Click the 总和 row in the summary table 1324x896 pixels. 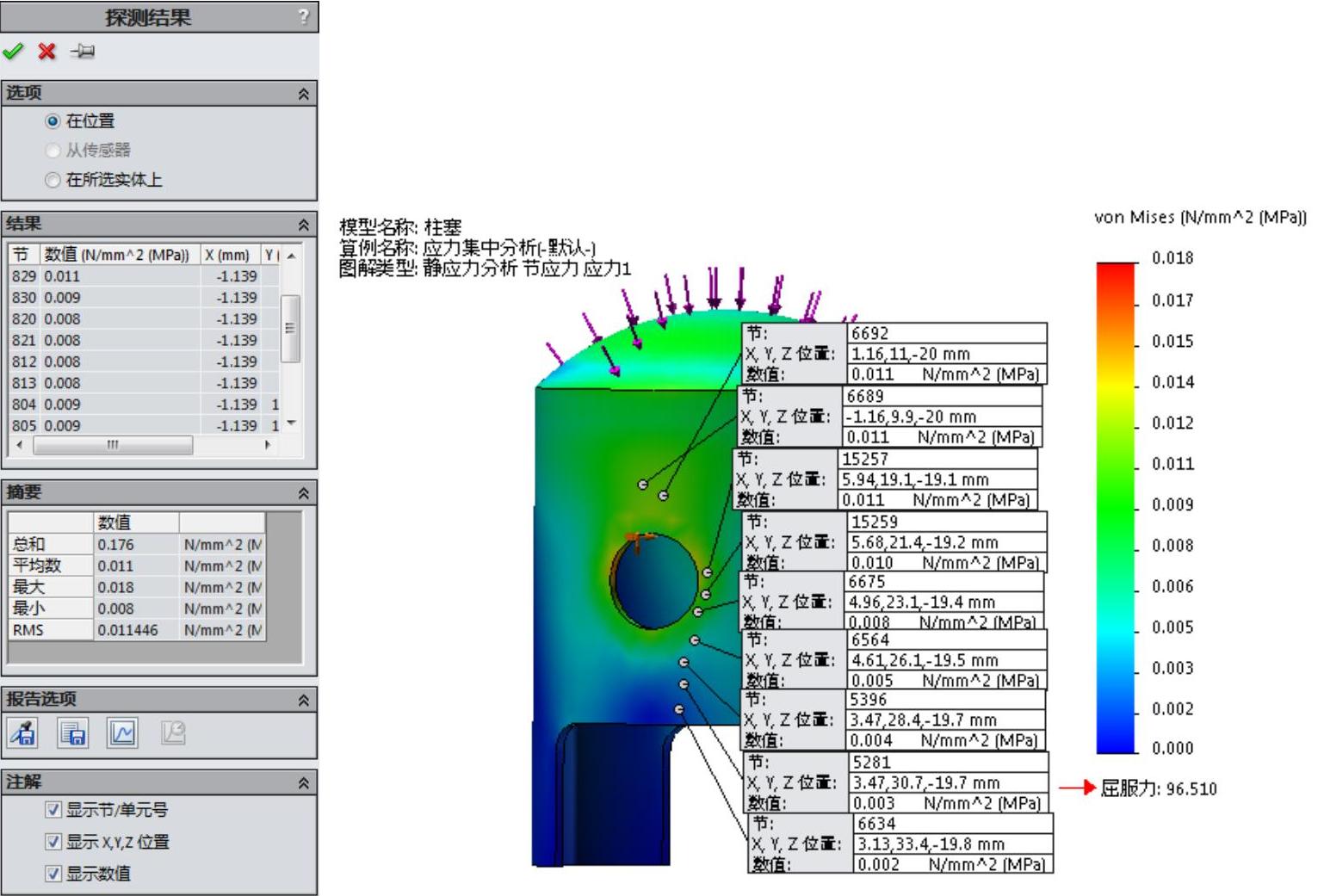point(137,545)
